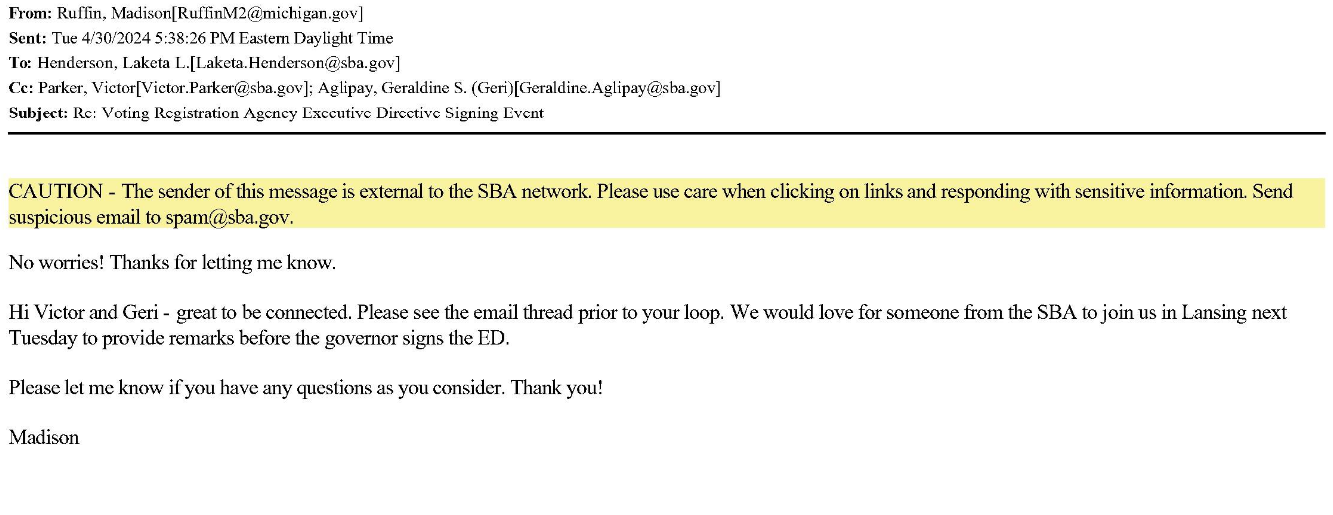The image size is (1333, 515).
Task: Click the "To:" header label
Action: [20, 63]
